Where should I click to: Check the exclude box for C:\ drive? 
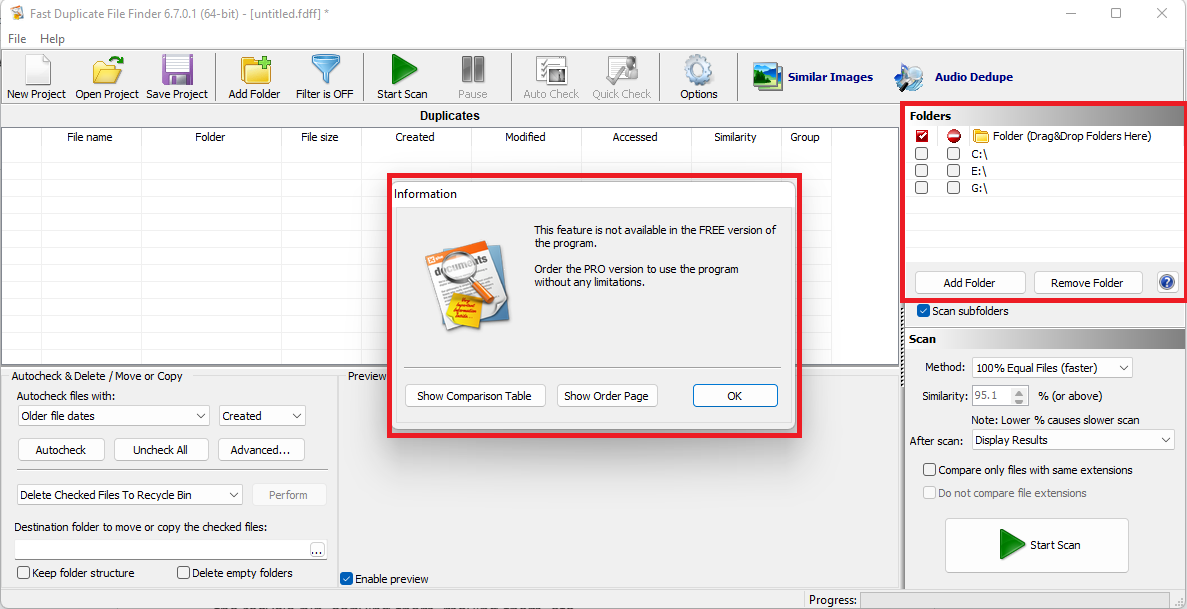click(954, 154)
